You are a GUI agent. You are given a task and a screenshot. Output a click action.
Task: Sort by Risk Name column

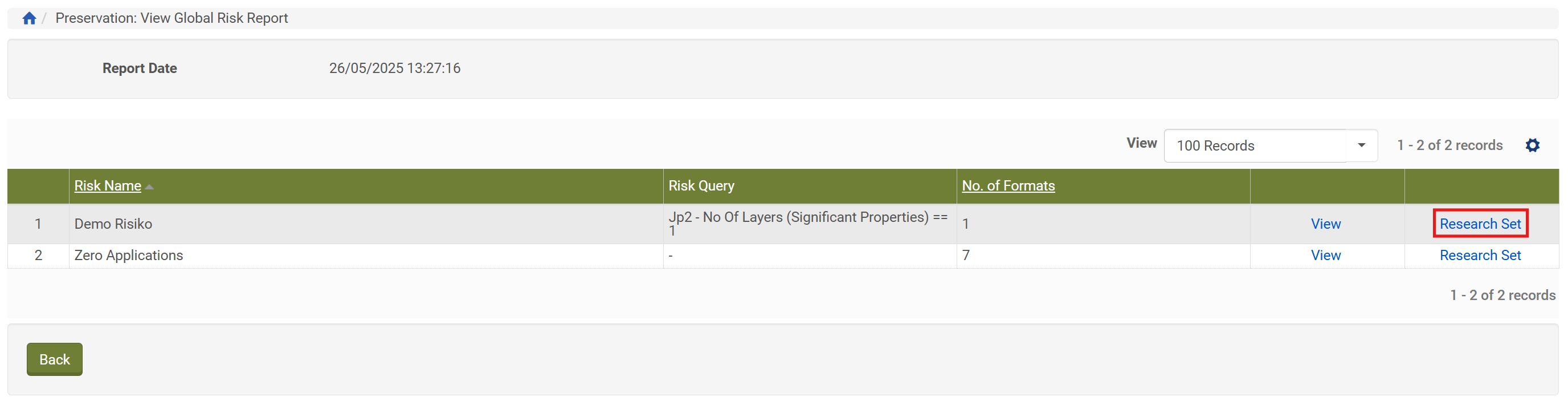click(107, 186)
